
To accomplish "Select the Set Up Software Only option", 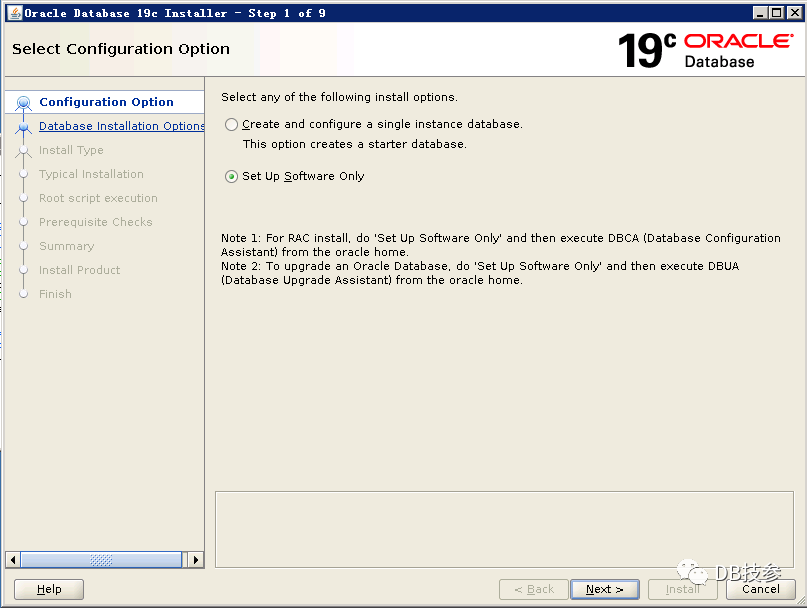I will point(232,177).
